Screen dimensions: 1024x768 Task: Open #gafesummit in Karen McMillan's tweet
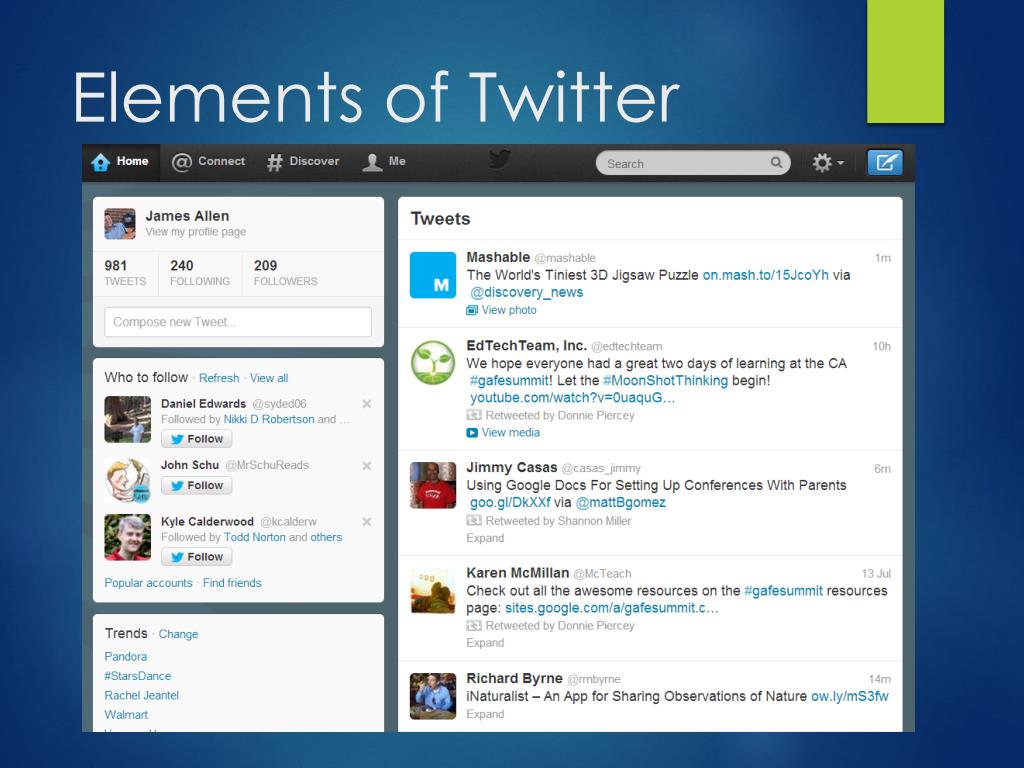(783, 590)
